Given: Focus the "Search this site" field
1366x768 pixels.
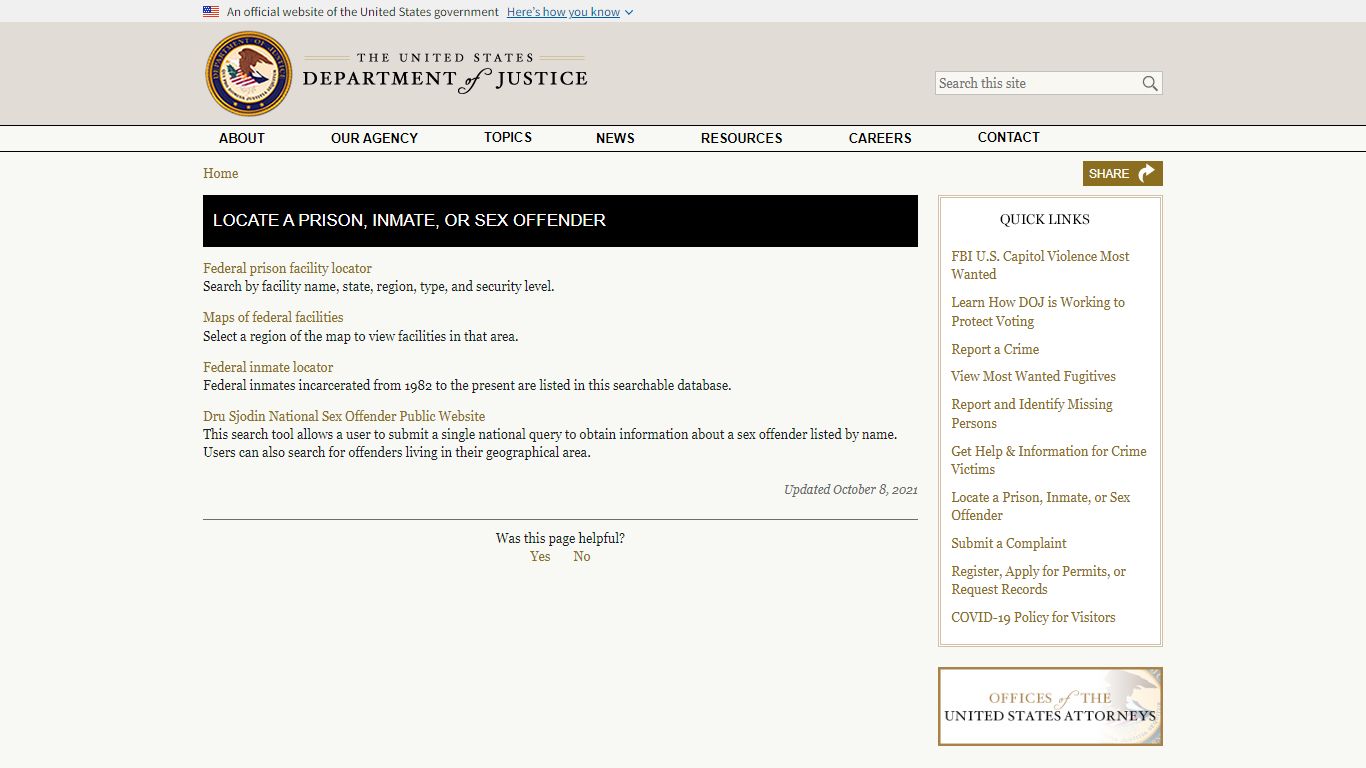Looking at the screenshot, I should point(1038,83).
